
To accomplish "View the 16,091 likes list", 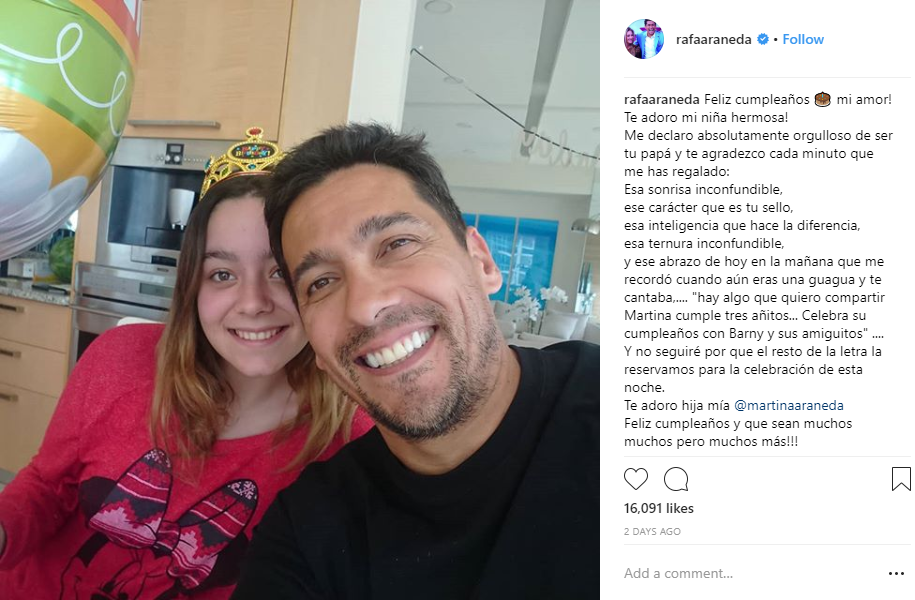I will click(x=659, y=508).
